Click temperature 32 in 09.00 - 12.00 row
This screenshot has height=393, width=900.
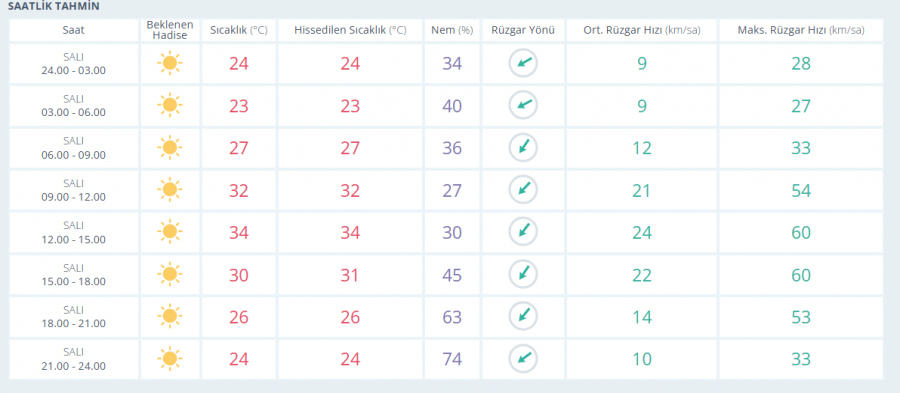point(239,190)
